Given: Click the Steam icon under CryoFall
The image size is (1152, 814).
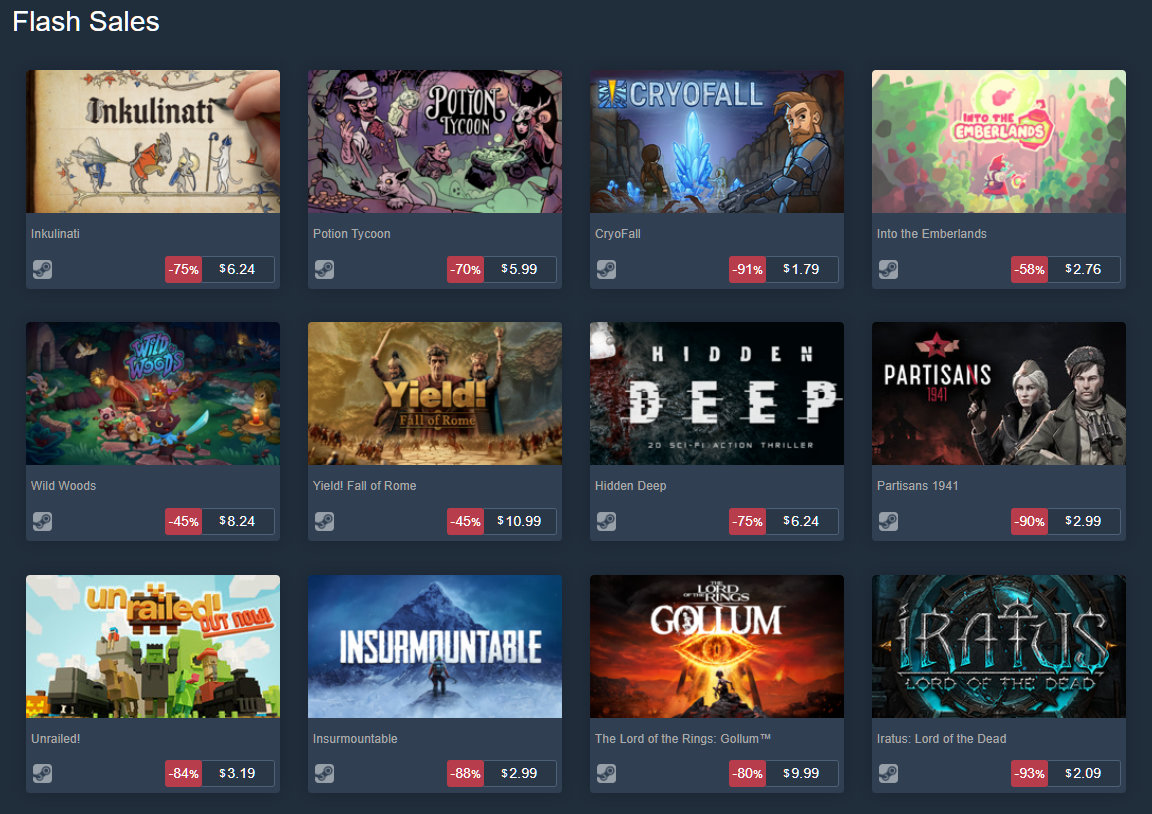Looking at the screenshot, I should 607,270.
